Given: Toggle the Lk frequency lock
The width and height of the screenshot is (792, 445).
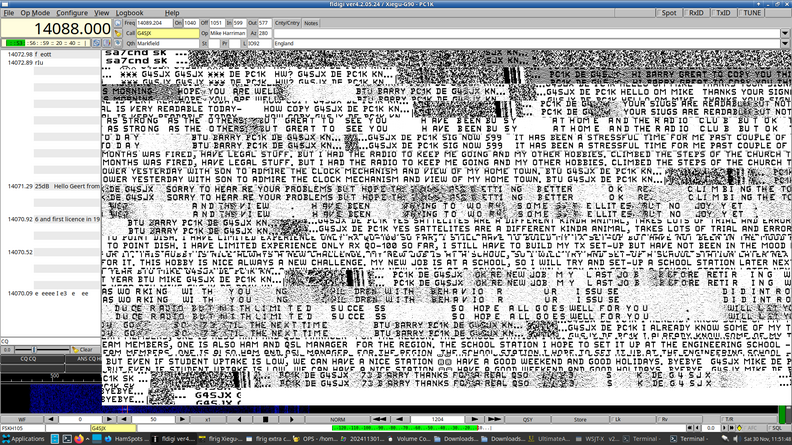Looking at the screenshot, I should pos(631,419).
